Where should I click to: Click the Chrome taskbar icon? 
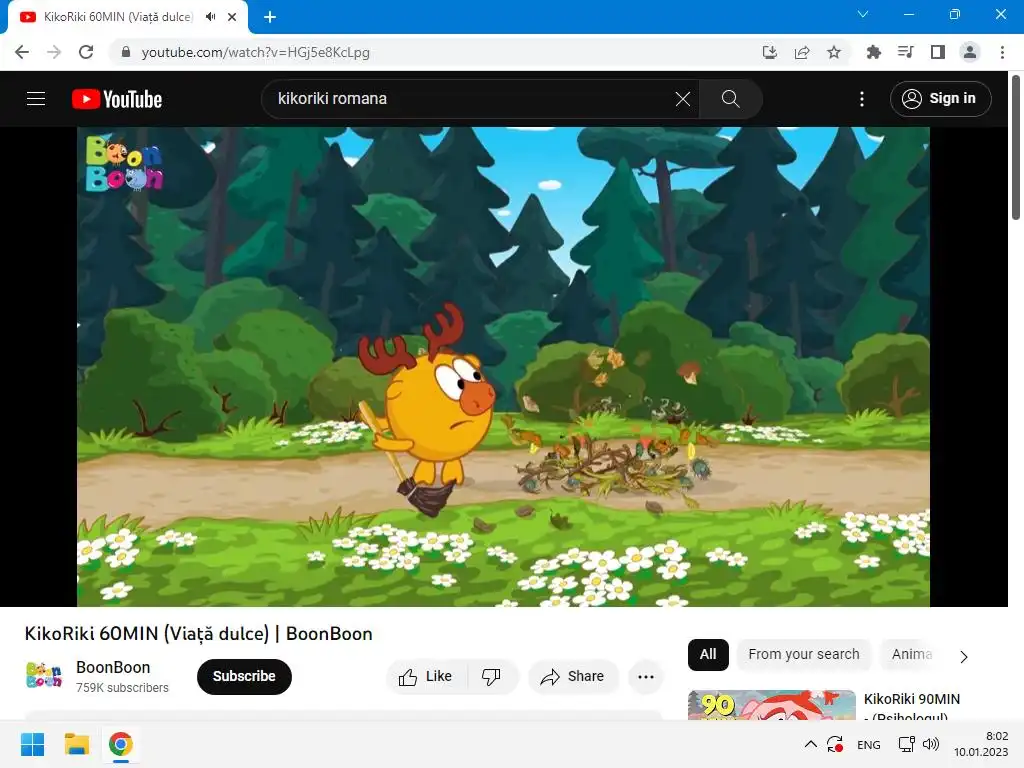tap(121, 744)
